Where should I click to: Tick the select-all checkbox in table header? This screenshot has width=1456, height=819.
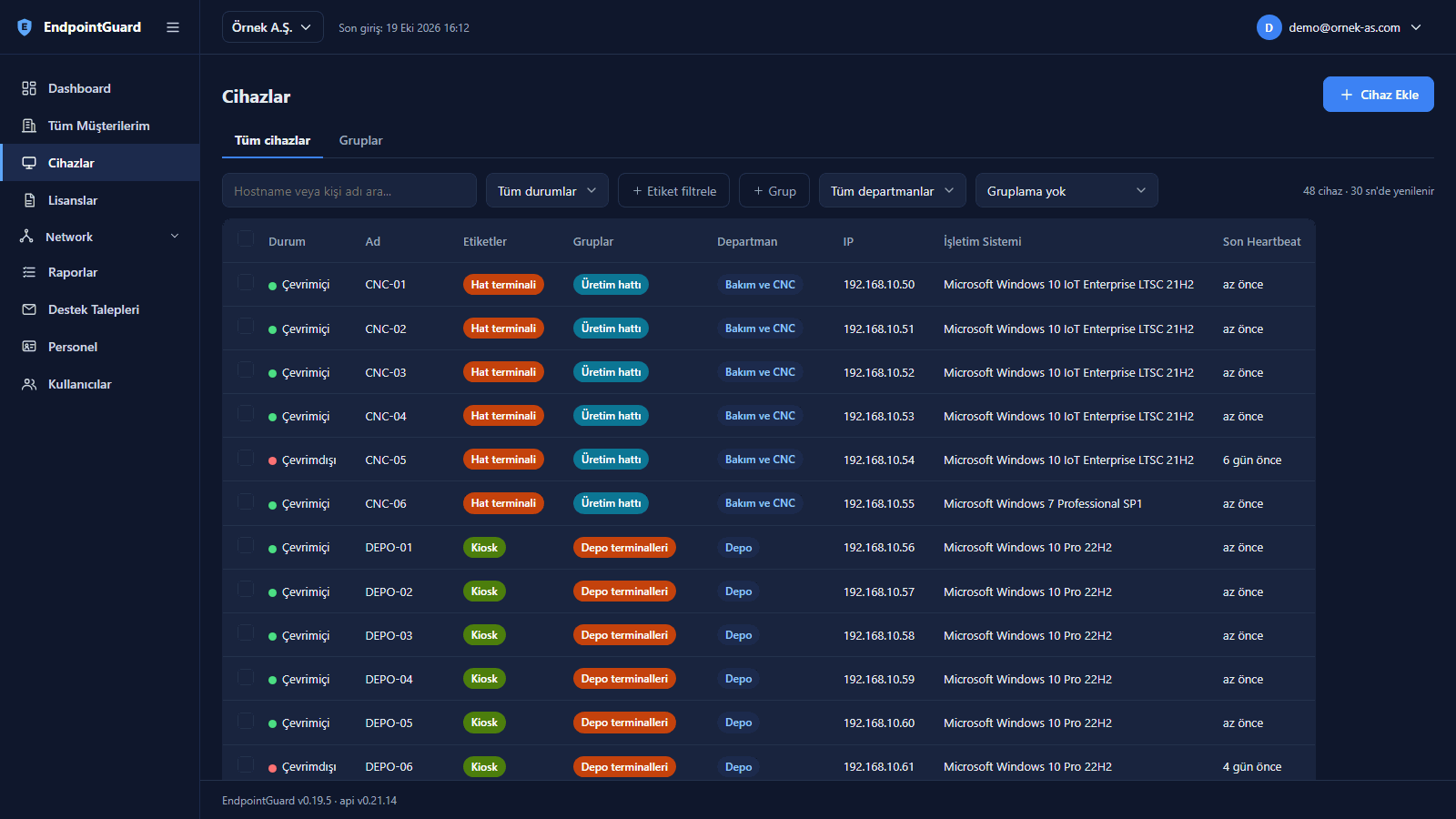(x=246, y=239)
